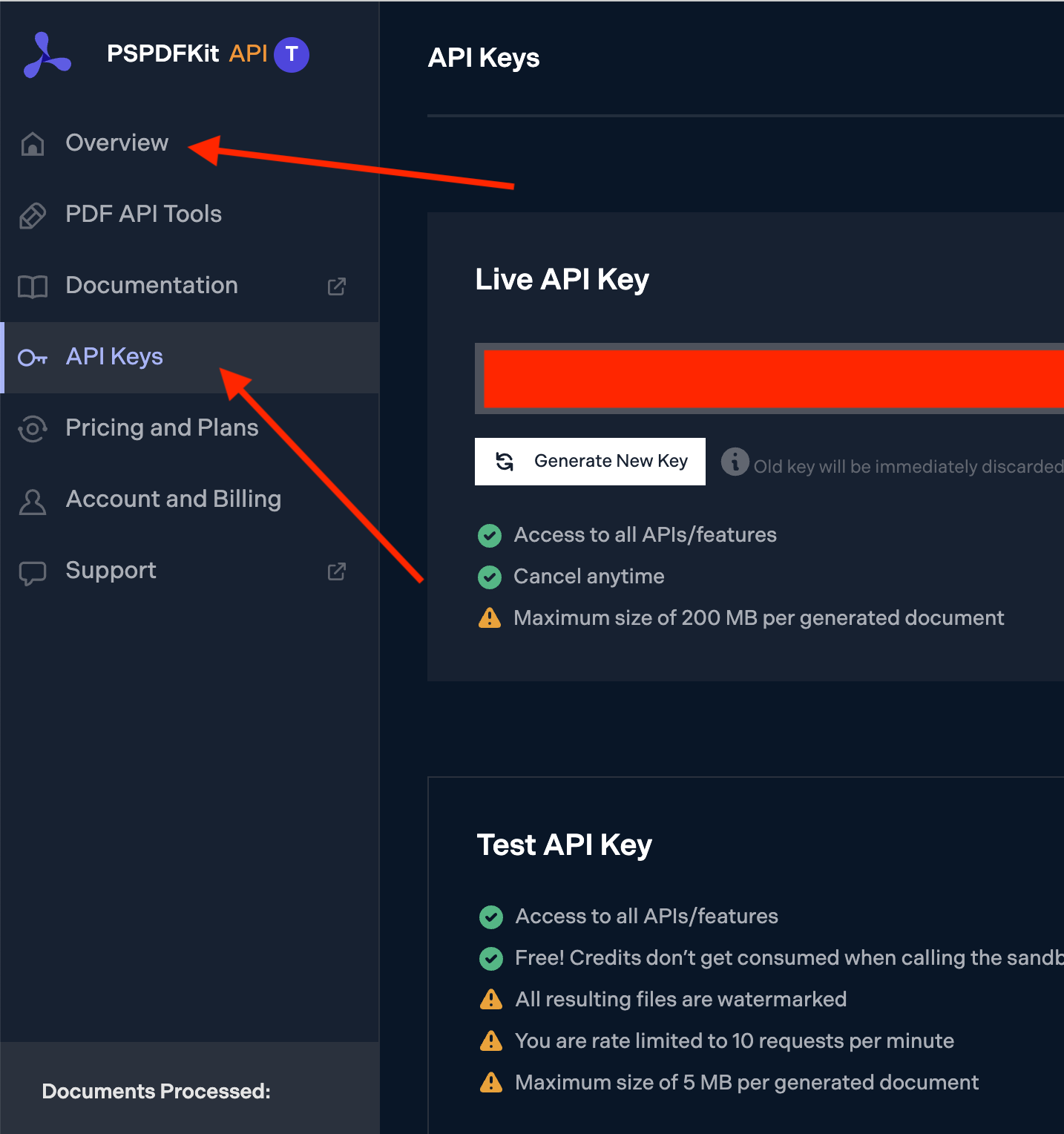This screenshot has height=1134, width=1064.
Task: Select Pricing and Plans menu item
Action: pos(162,427)
